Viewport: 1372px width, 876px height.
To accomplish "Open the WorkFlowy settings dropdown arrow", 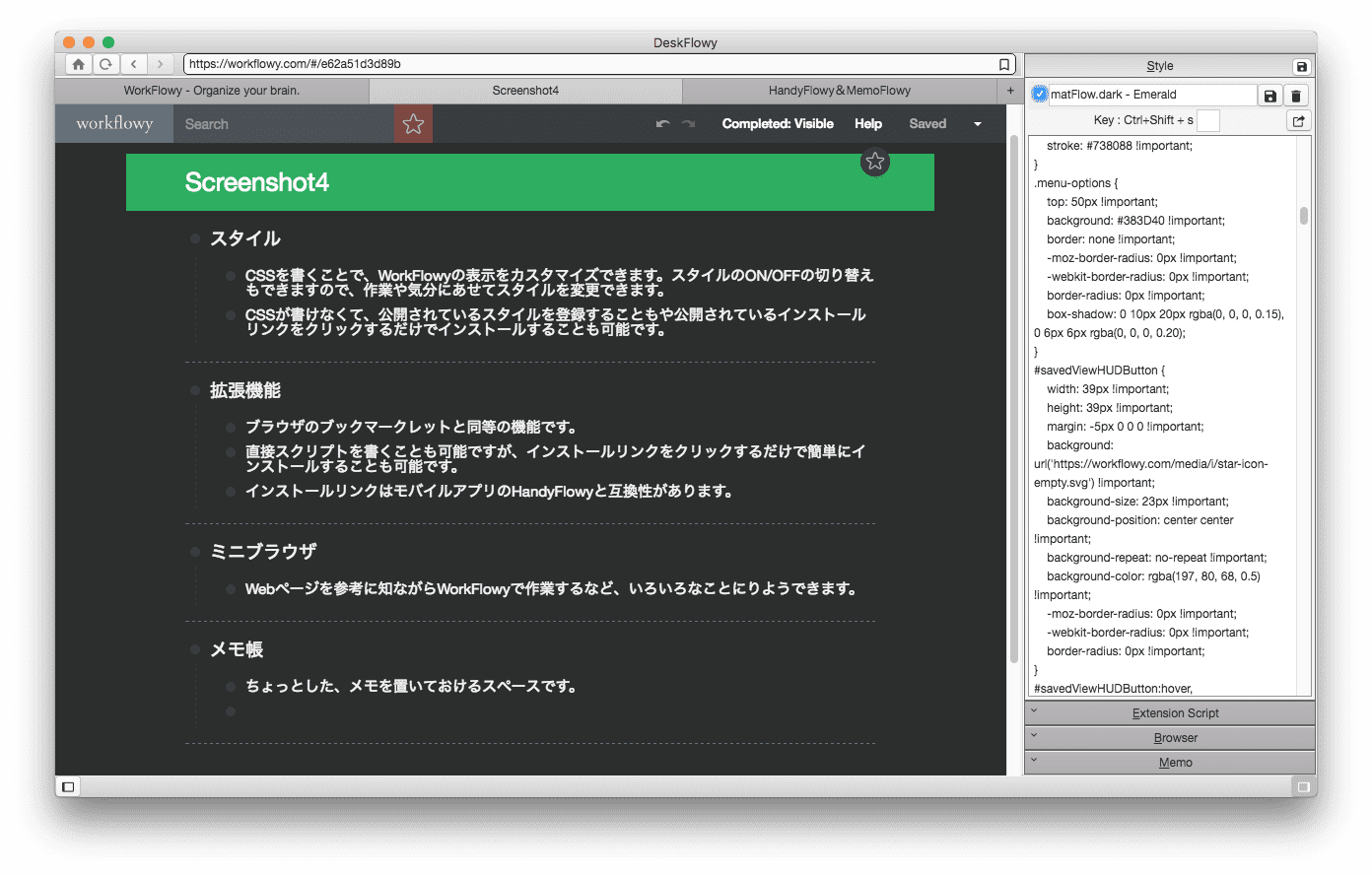I will click(978, 124).
